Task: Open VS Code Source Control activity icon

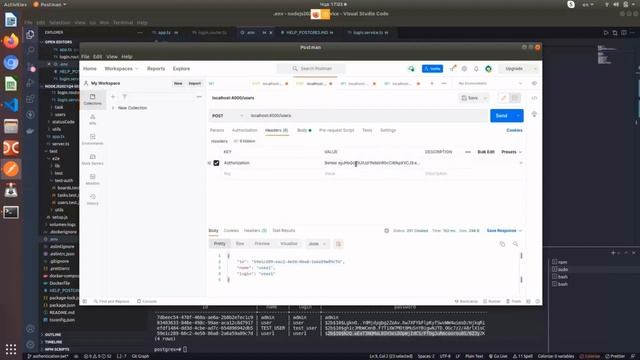Action: point(30,67)
